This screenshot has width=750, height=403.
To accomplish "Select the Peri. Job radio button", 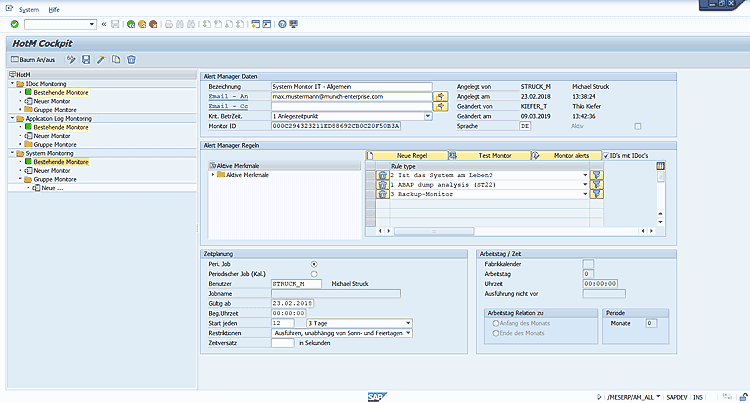I will coord(314,264).
